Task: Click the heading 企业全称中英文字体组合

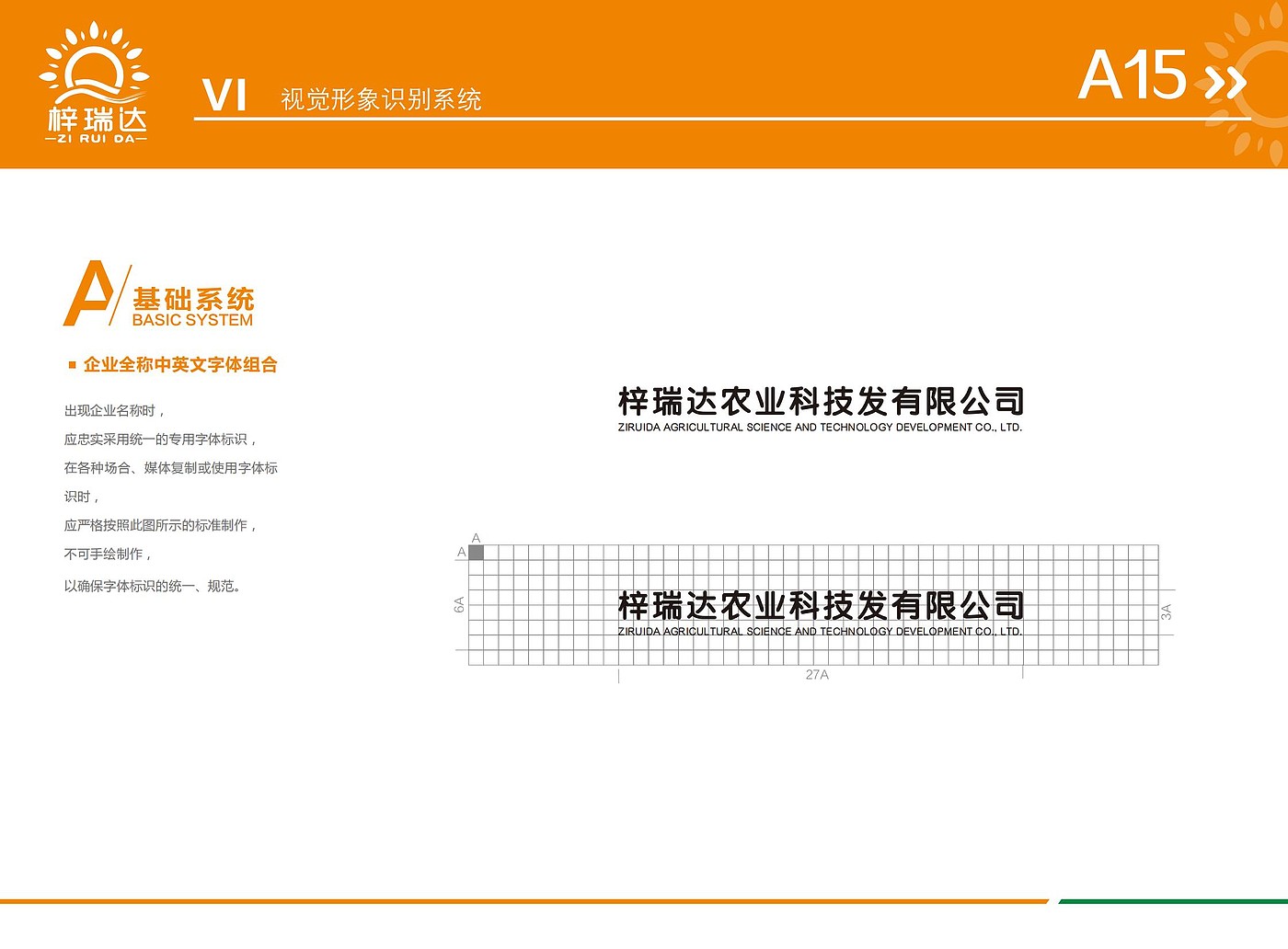Action: click(x=180, y=365)
